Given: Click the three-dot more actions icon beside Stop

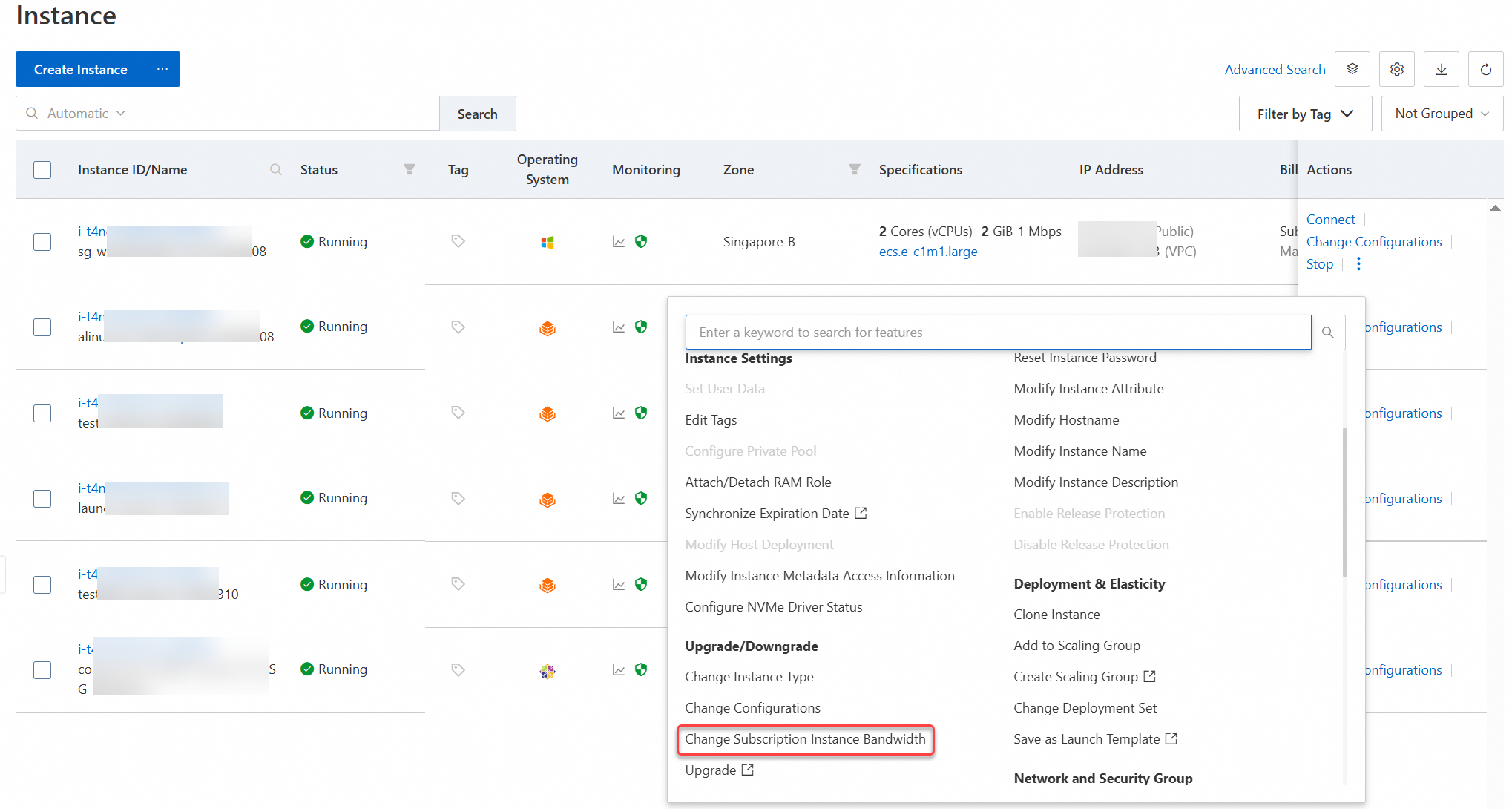Looking at the screenshot, I should tap(1358, 264).
